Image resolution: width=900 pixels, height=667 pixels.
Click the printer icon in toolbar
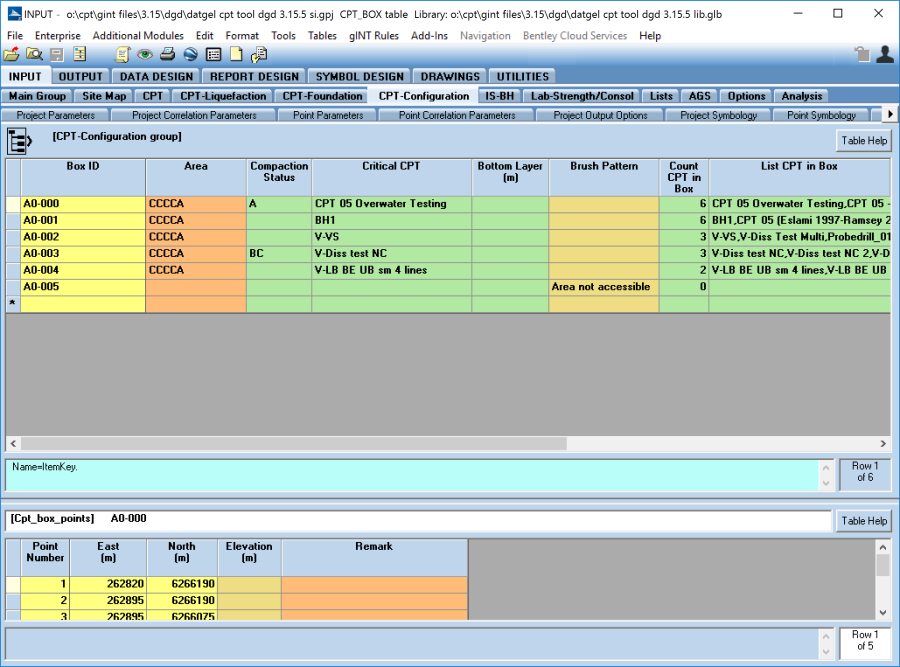168,54
